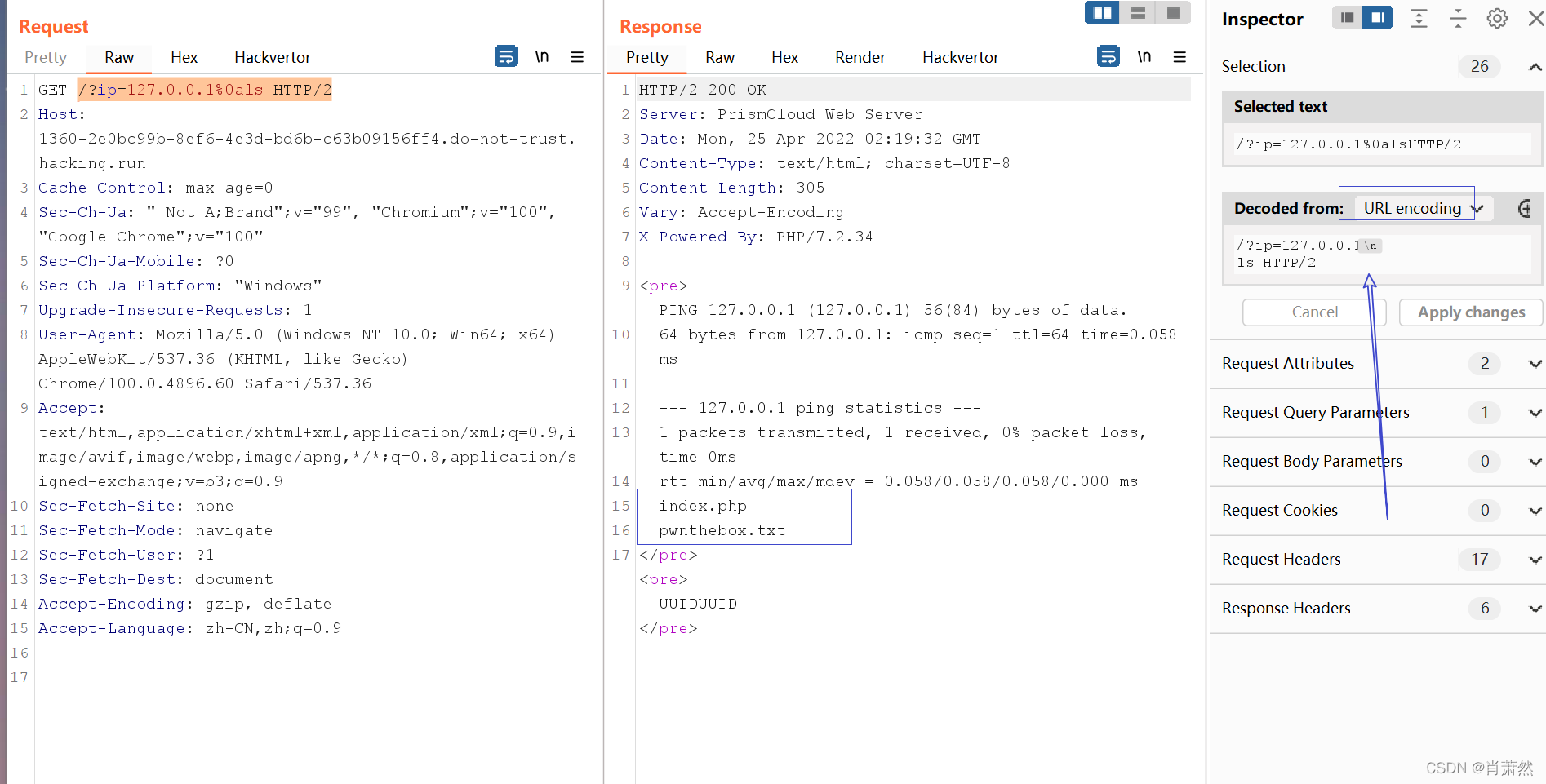Switch Response view to Hex tab
Screen dimensions: 1546x784
click(x=785, y=57)
